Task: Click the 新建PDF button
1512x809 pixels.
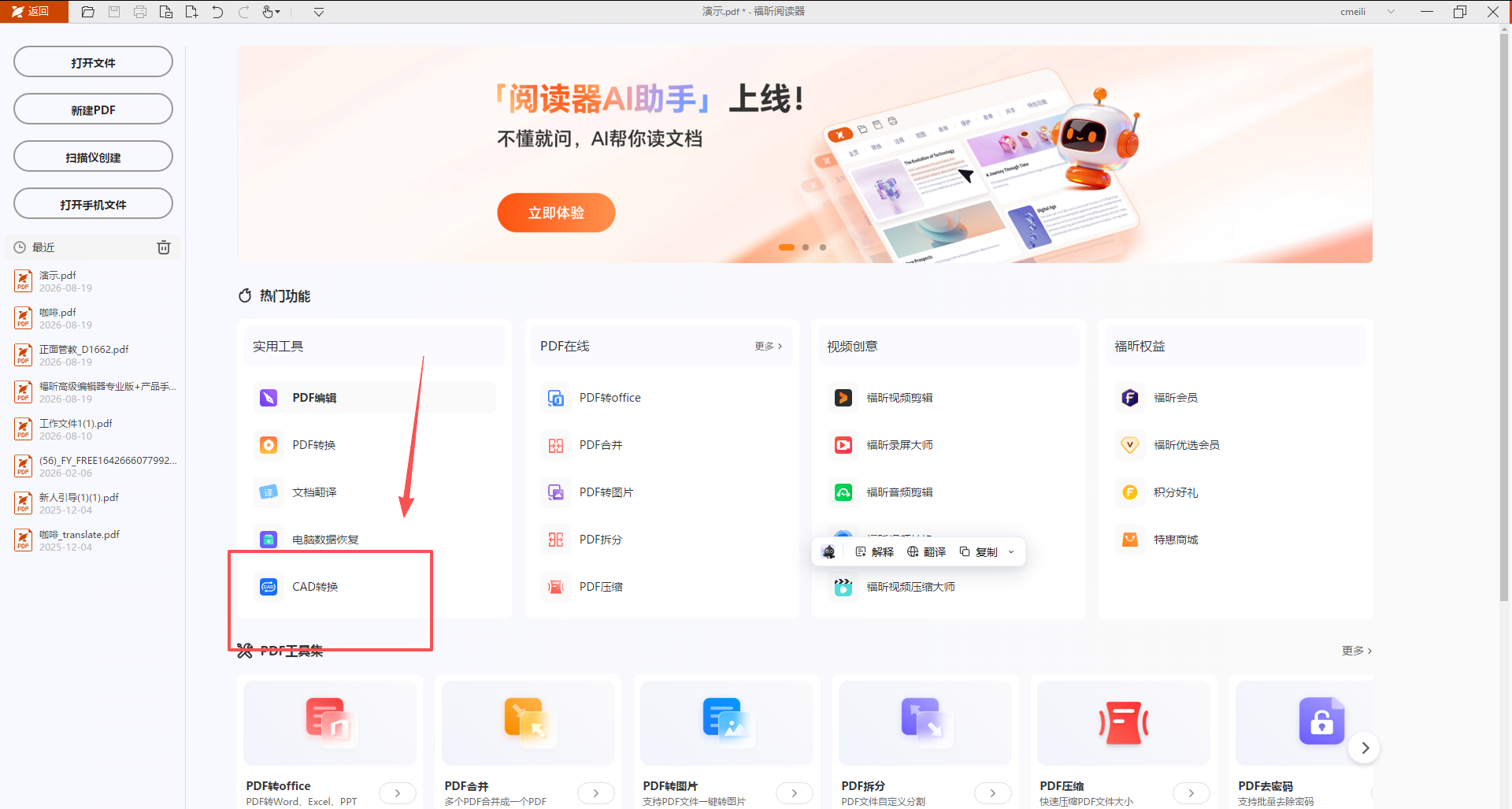Action: 93,109
